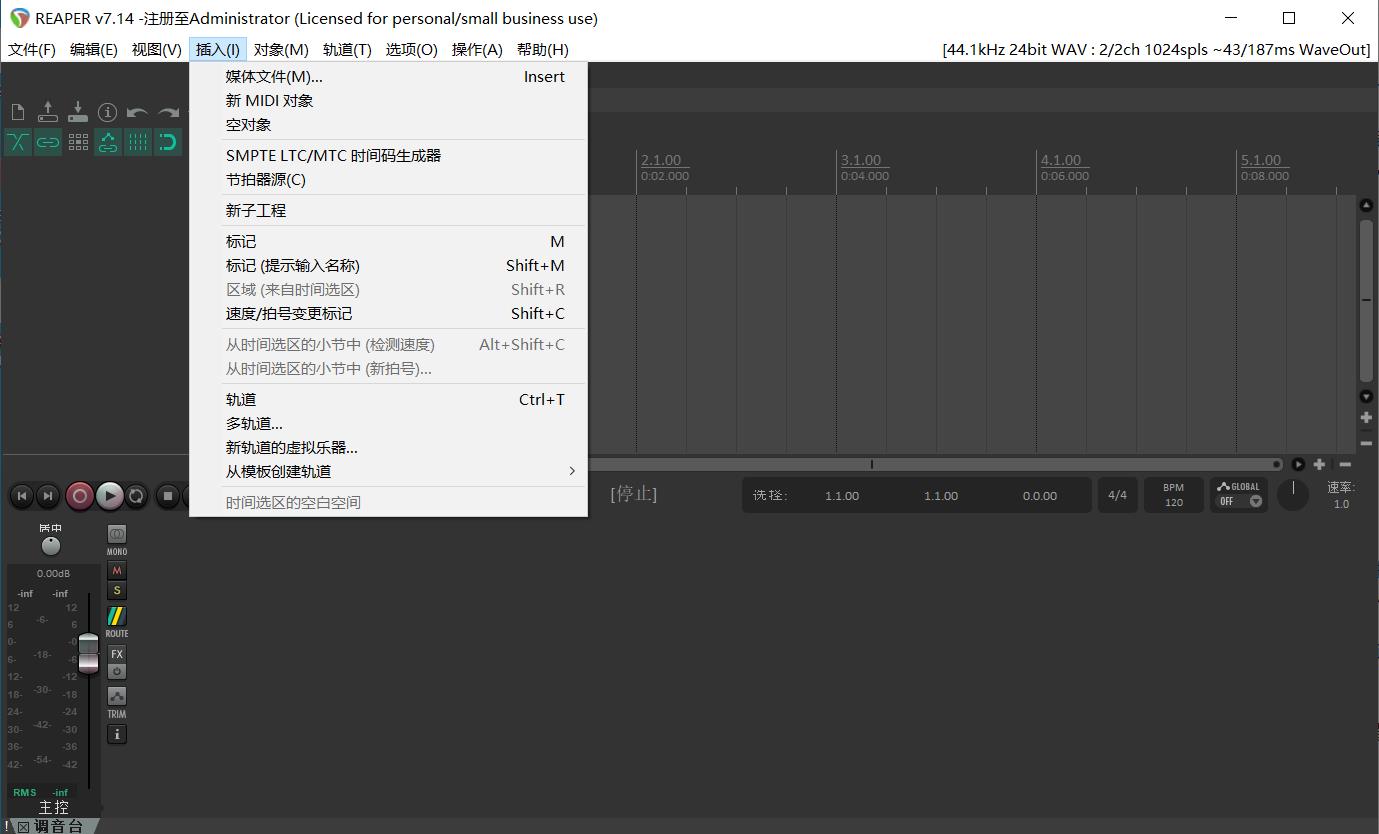The image size is (1379, 834).
Task: Click the Open Project toolbar icon
Action: [47, 112]
